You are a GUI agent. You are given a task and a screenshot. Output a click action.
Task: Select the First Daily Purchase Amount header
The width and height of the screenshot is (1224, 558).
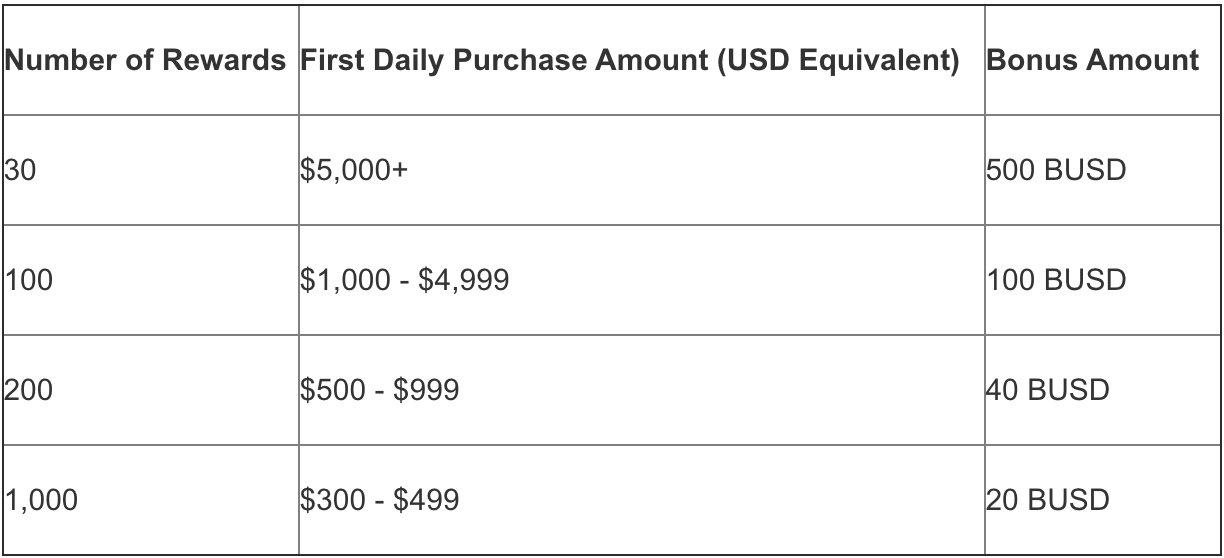(642, 60)
